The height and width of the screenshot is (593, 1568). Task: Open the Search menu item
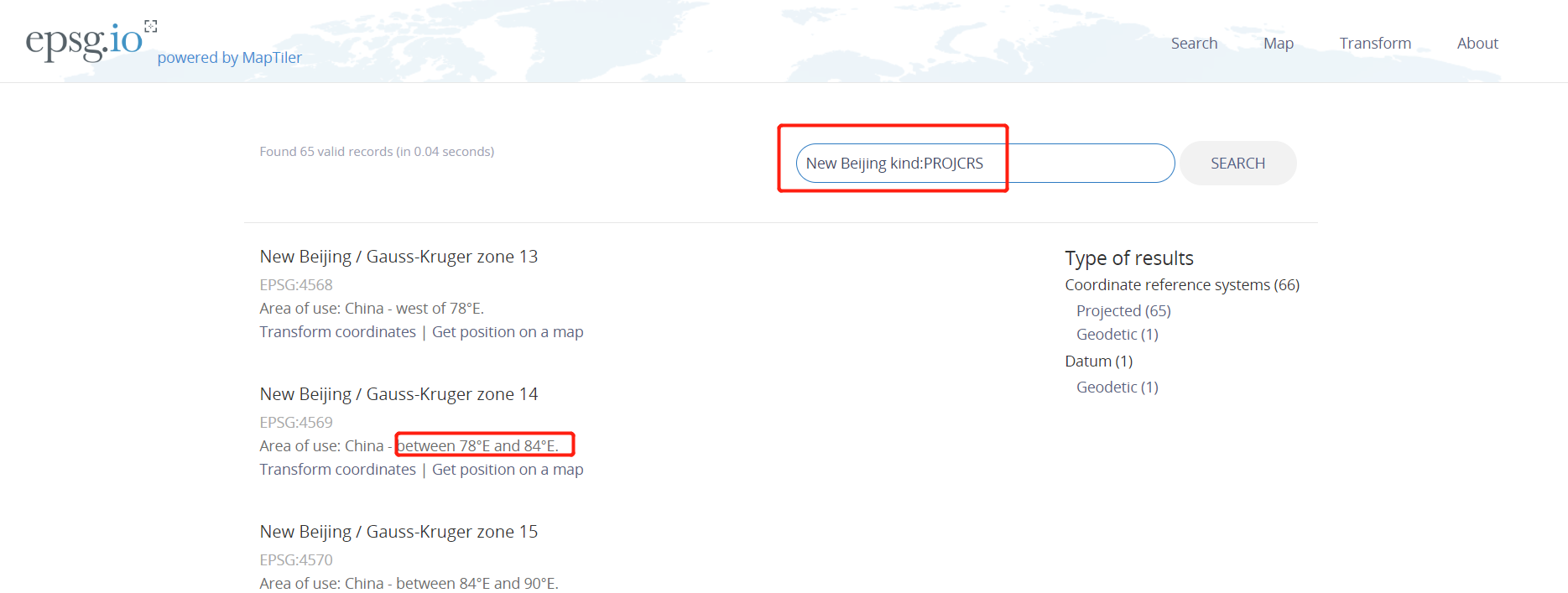click(x=1193, y=44)
